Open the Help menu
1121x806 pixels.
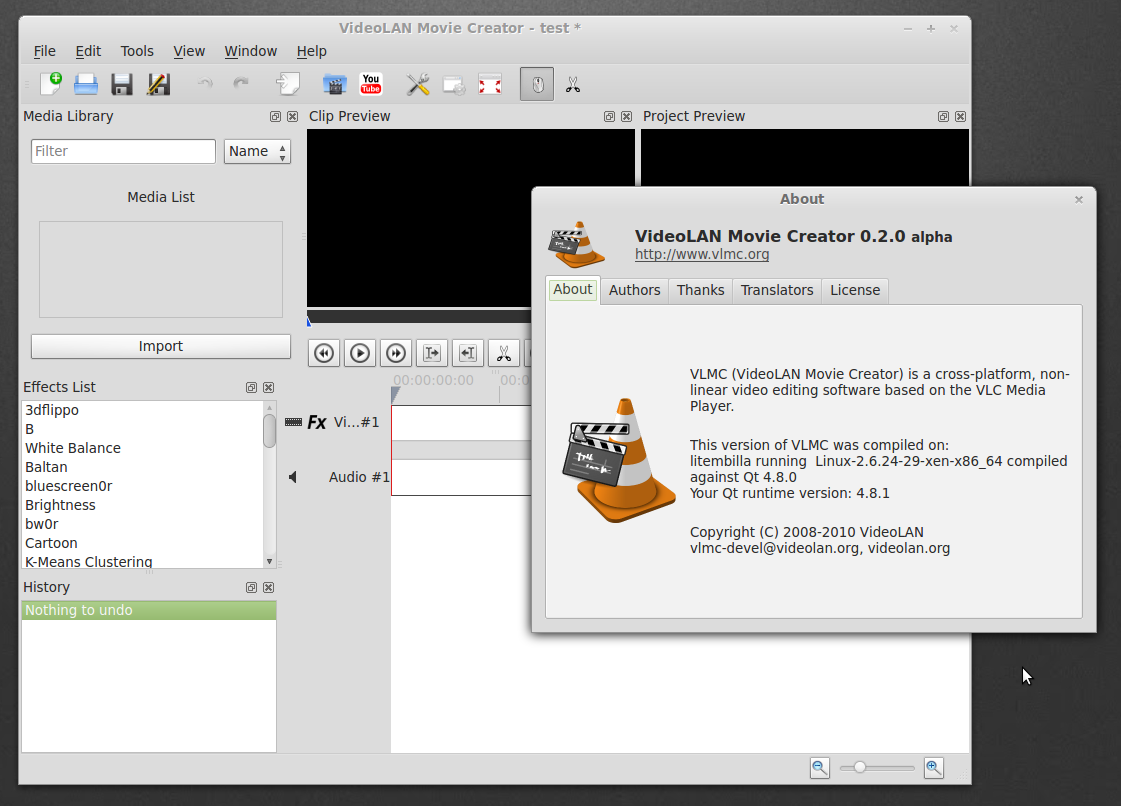311,51
